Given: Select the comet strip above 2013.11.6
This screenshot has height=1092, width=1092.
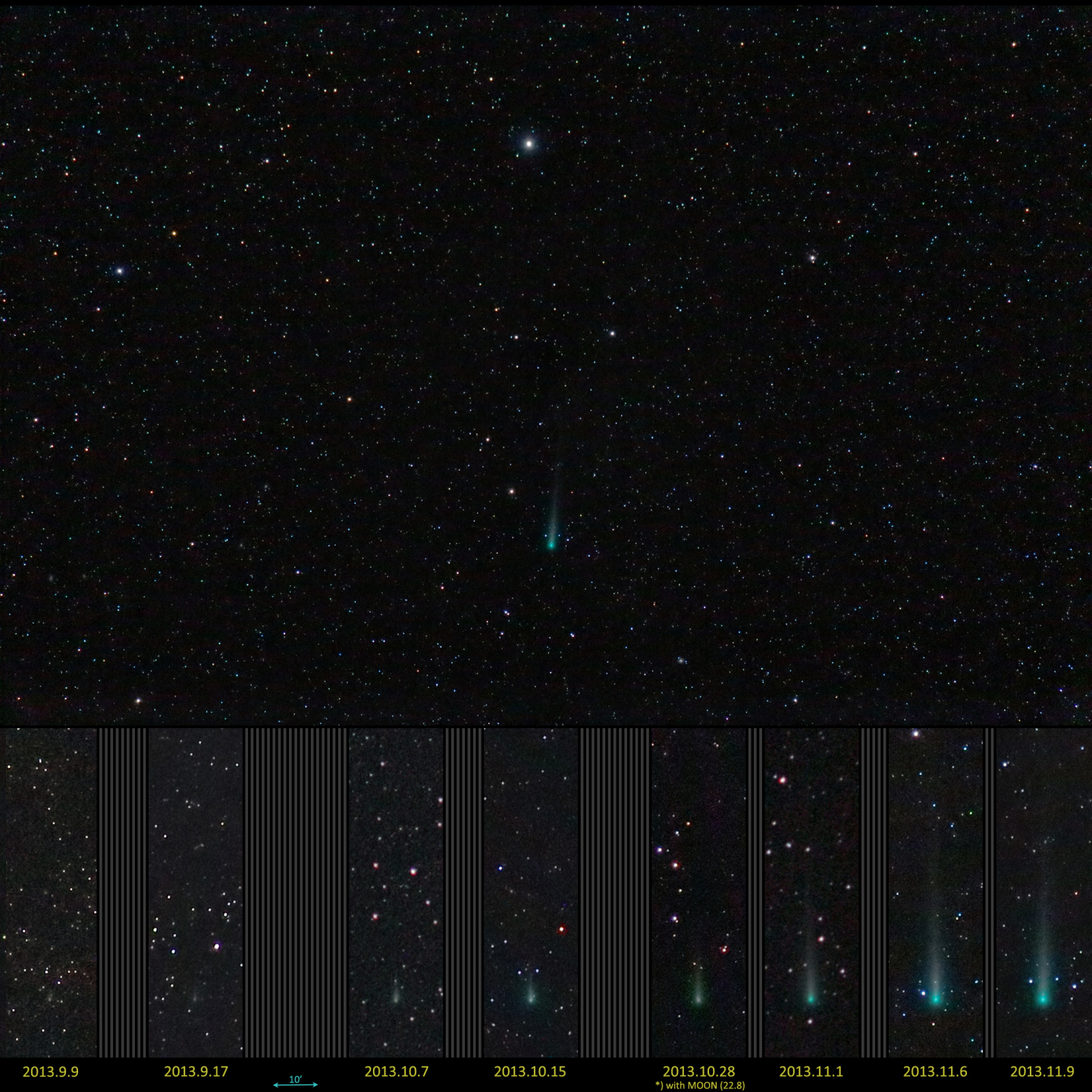Looking at the screenshot, I should (935, 893).
